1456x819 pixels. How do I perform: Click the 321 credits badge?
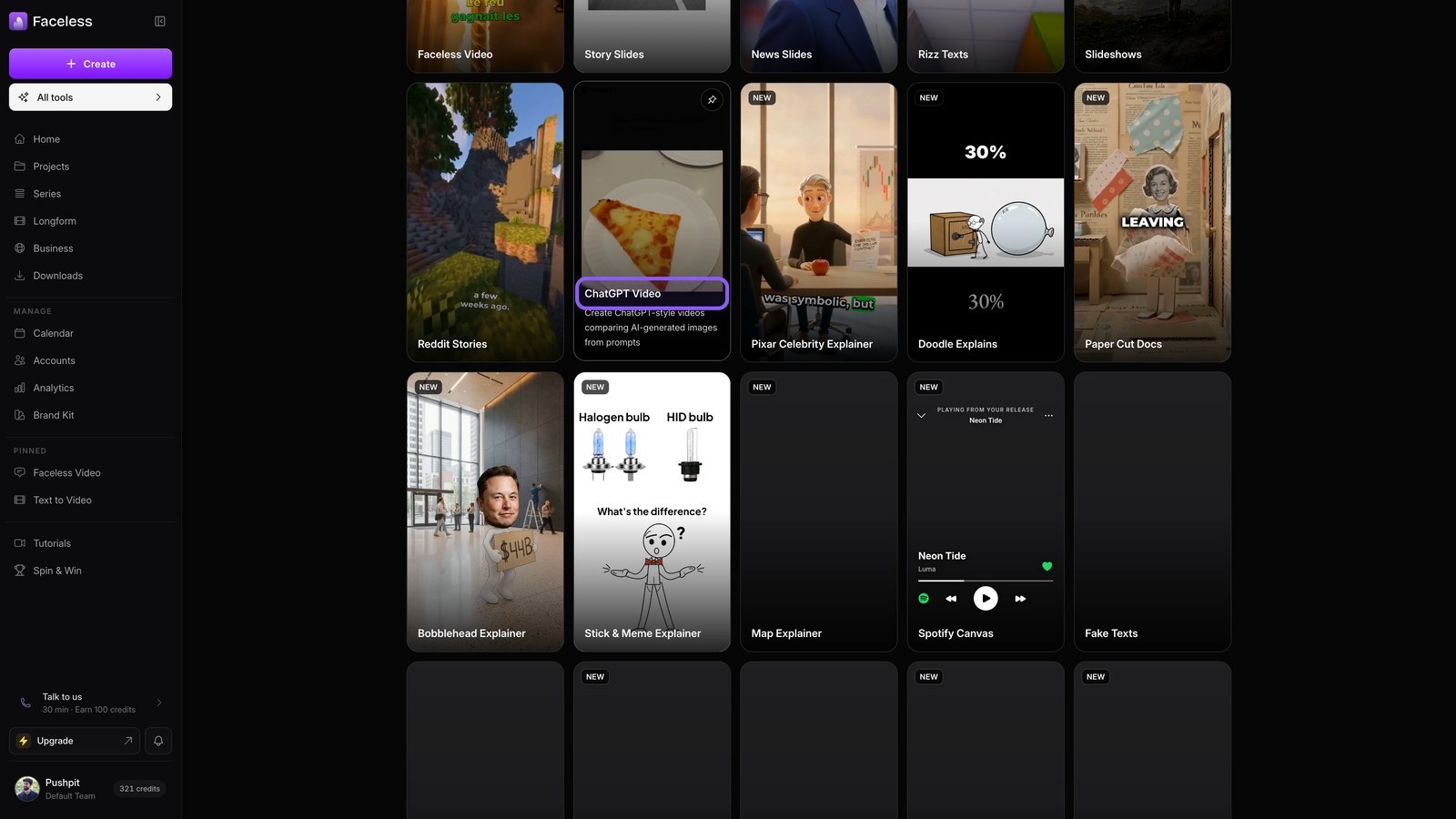[139, 789]
